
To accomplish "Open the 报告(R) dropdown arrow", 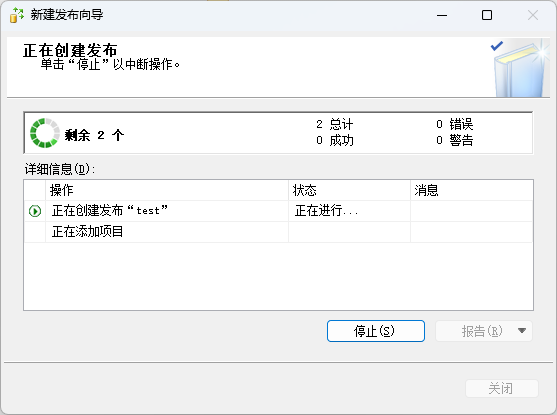I will [x=521, y=331].
